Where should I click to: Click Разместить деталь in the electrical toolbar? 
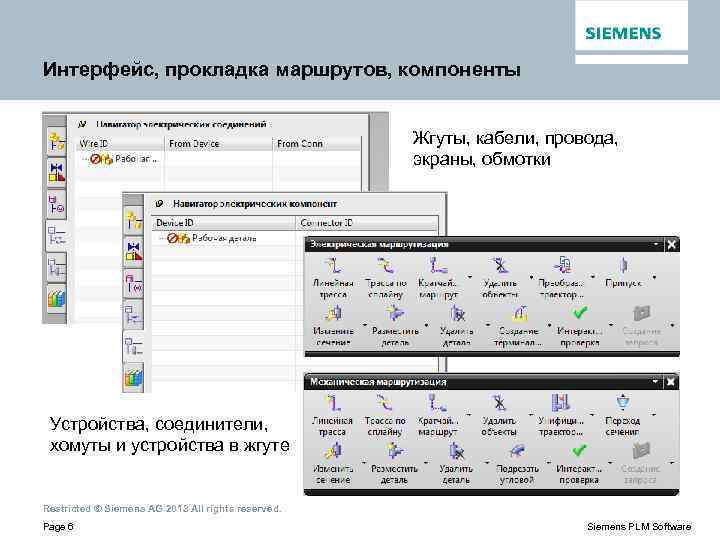(395, 326)
